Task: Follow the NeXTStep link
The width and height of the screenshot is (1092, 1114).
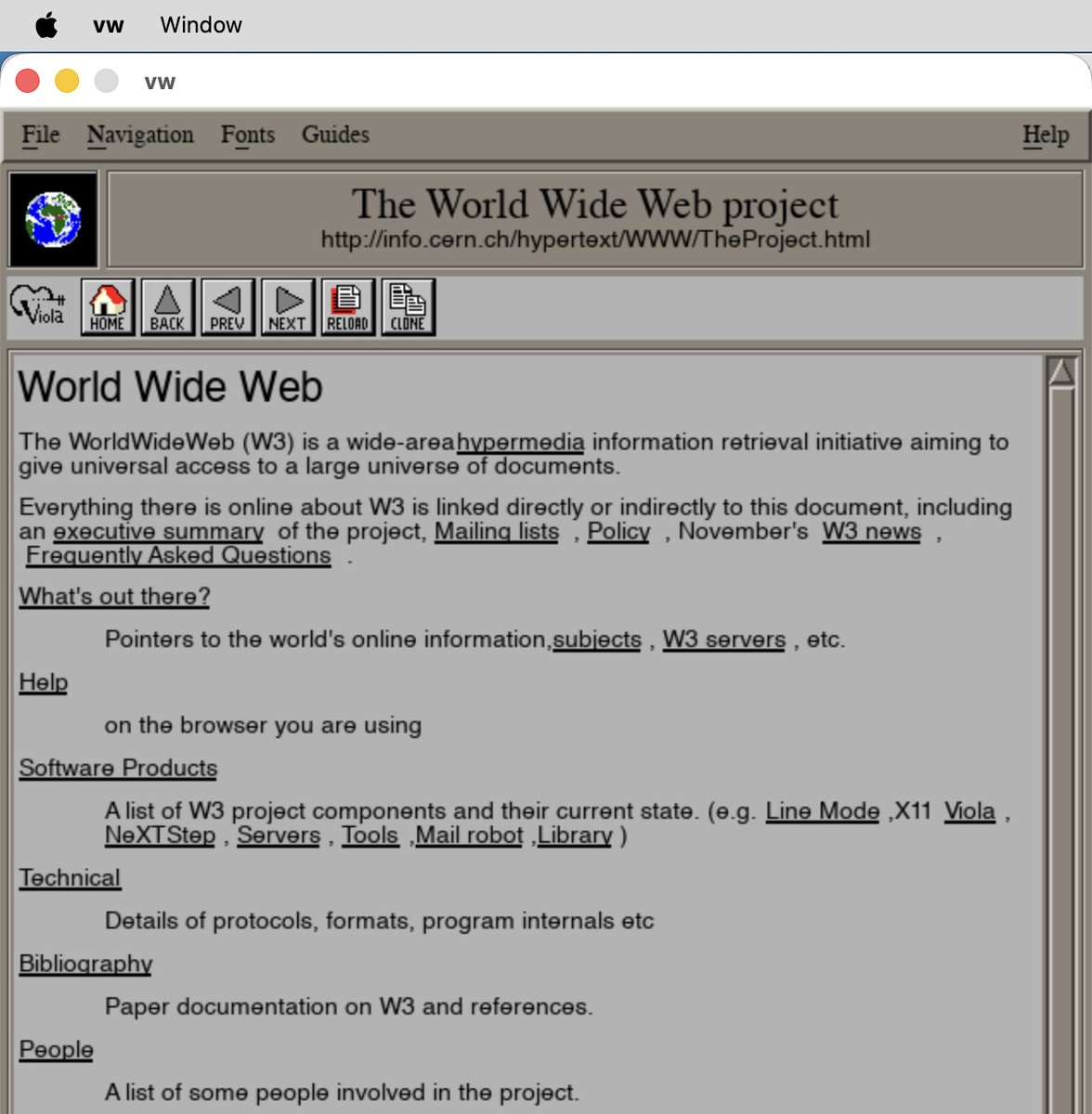Action: point(161,835)
